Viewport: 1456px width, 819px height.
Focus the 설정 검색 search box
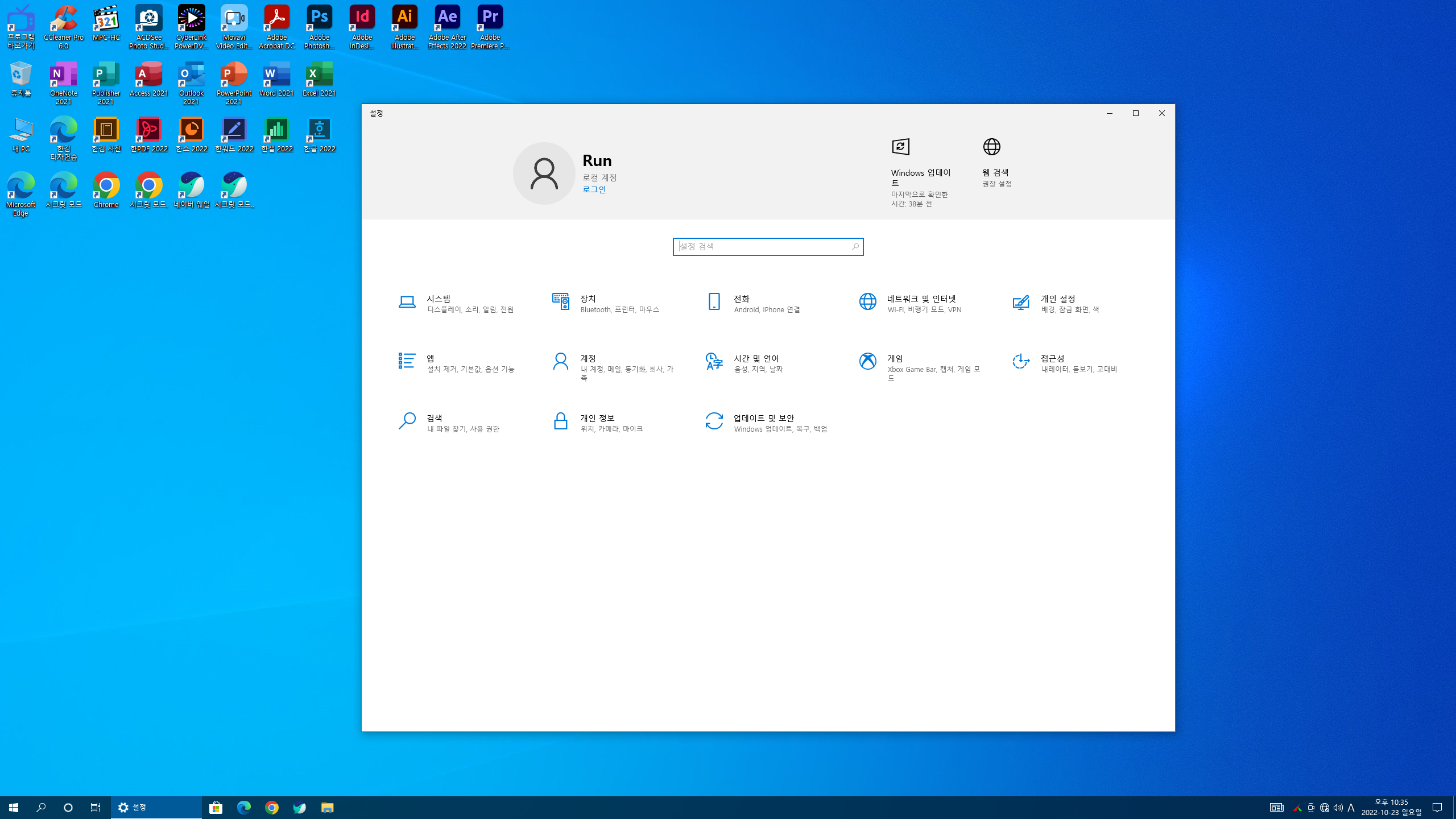pyautogui.click(x=768, y=247)
